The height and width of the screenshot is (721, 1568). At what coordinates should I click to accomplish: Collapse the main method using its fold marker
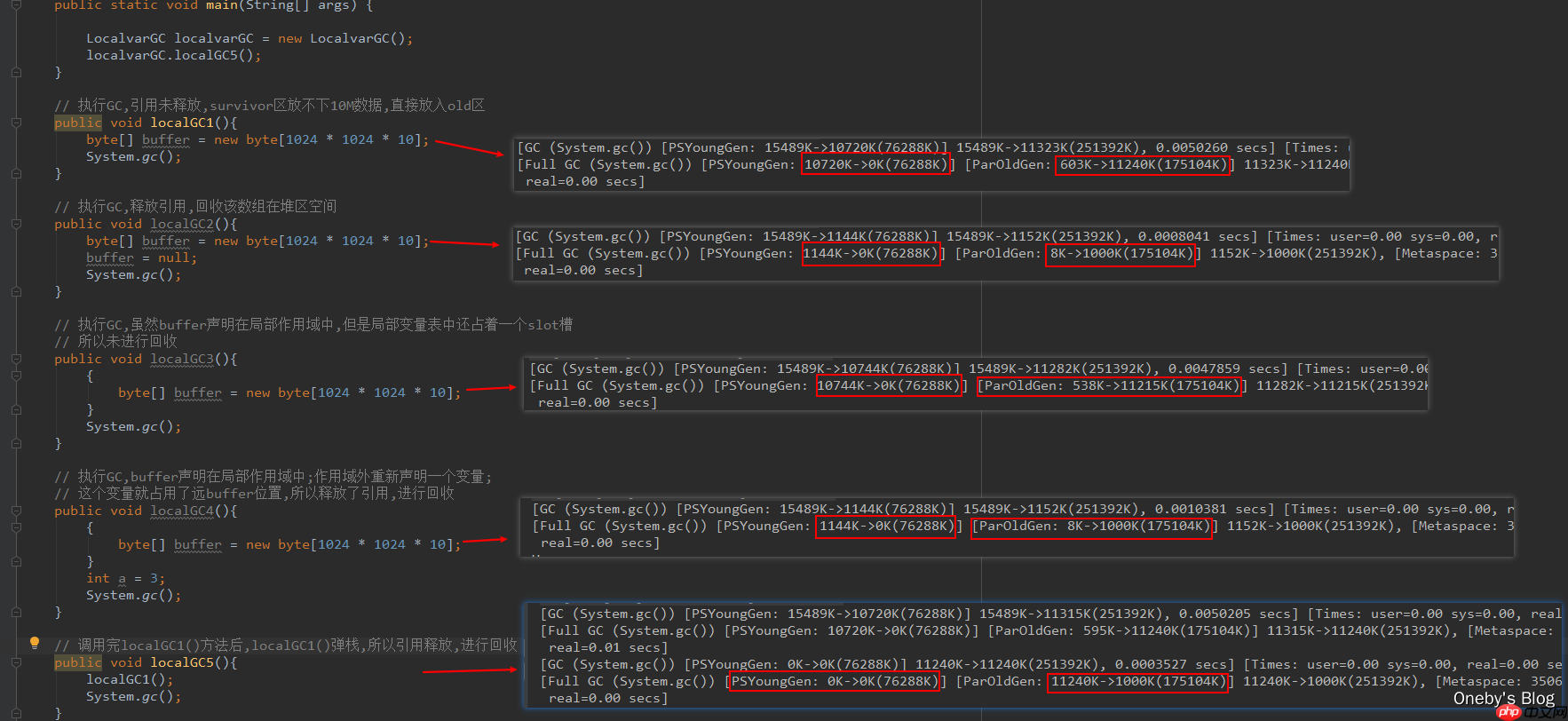pos(16,5)
